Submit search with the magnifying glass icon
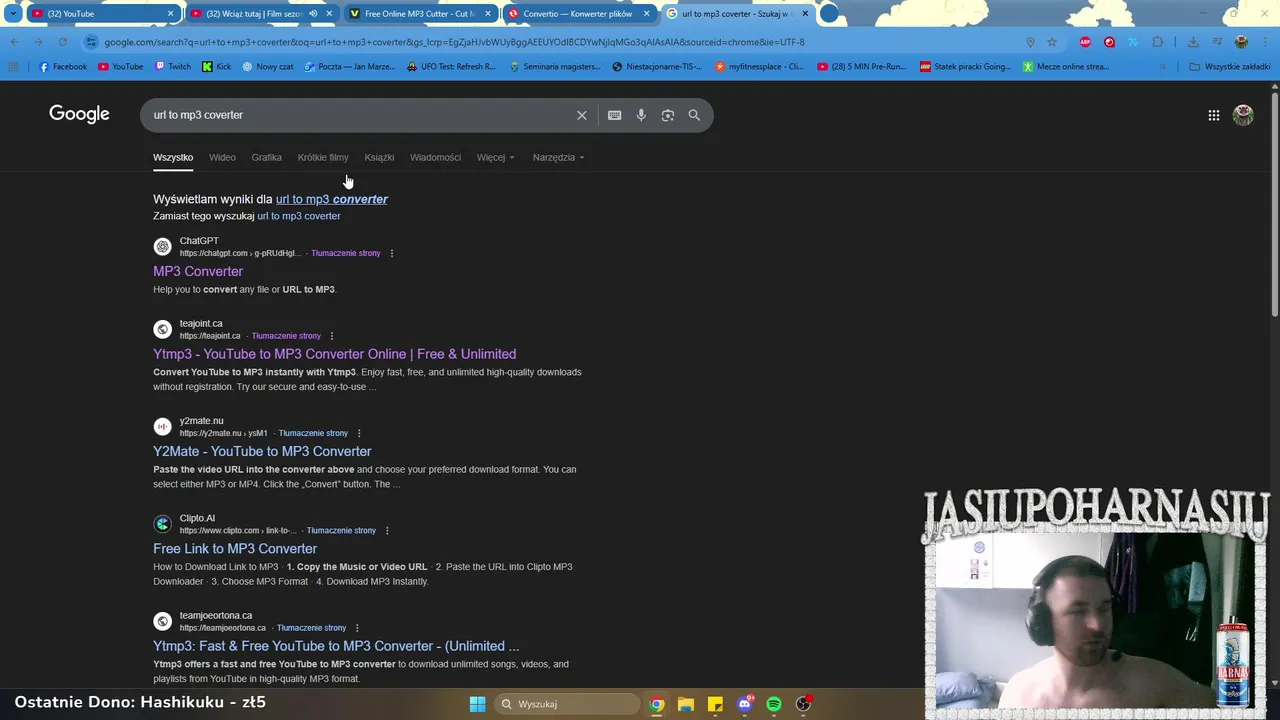This screenshot has height=720, width=1280. pyautogui.click(x=694, y=115)
